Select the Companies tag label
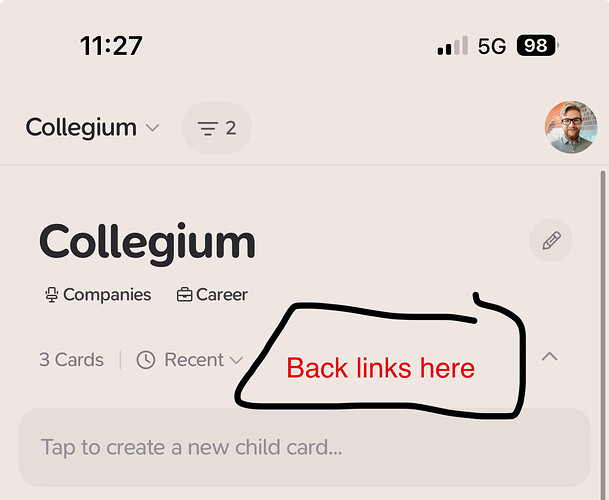 pyautogui.click(x=107, y=295)
